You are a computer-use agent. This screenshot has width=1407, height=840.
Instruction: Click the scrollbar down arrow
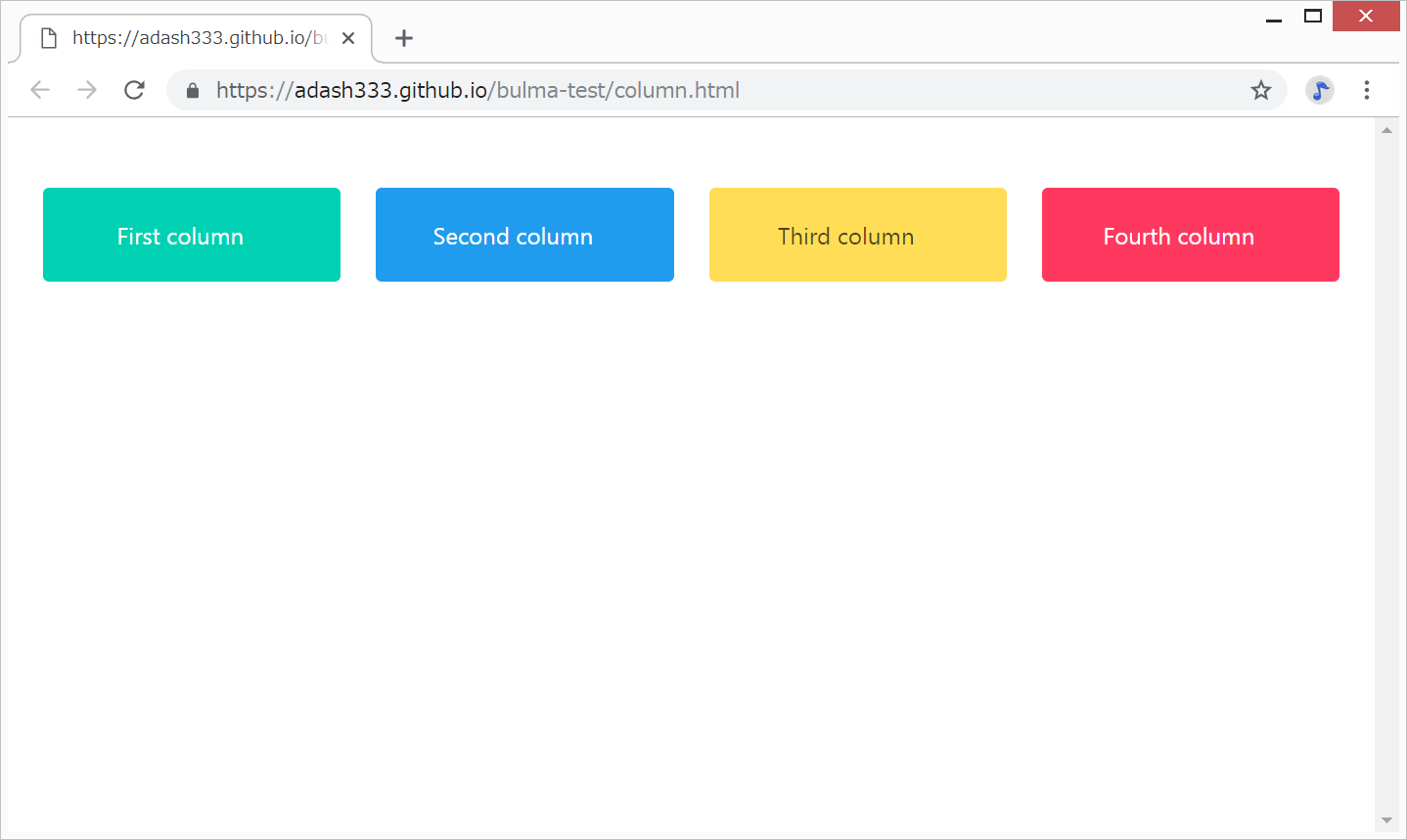pos(1385,820)
